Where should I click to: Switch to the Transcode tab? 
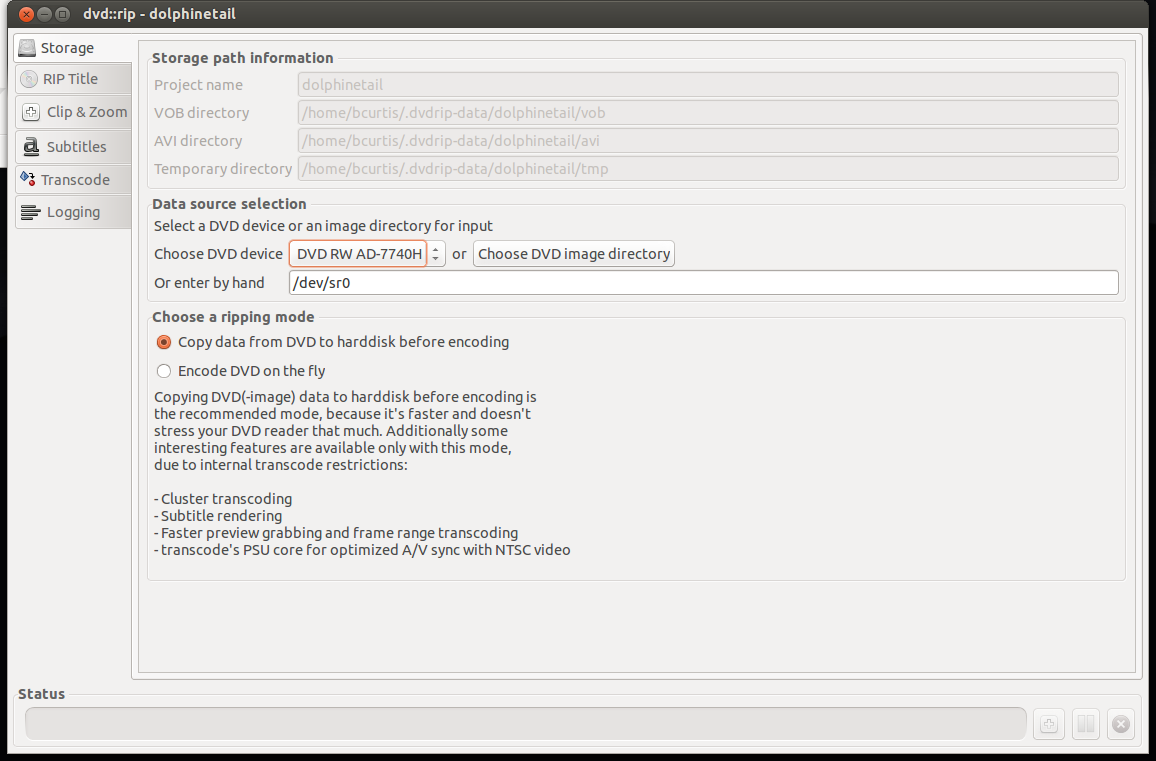pyautogui.click(x=74, y=180)
